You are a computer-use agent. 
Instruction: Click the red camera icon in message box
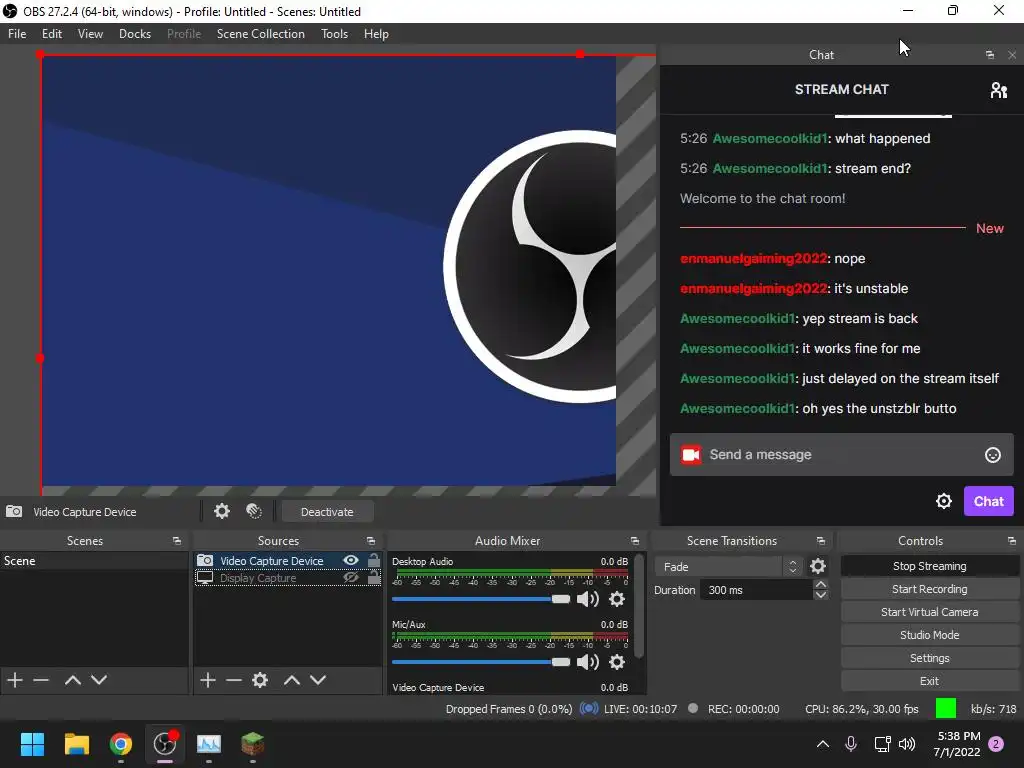coord(691,455)
